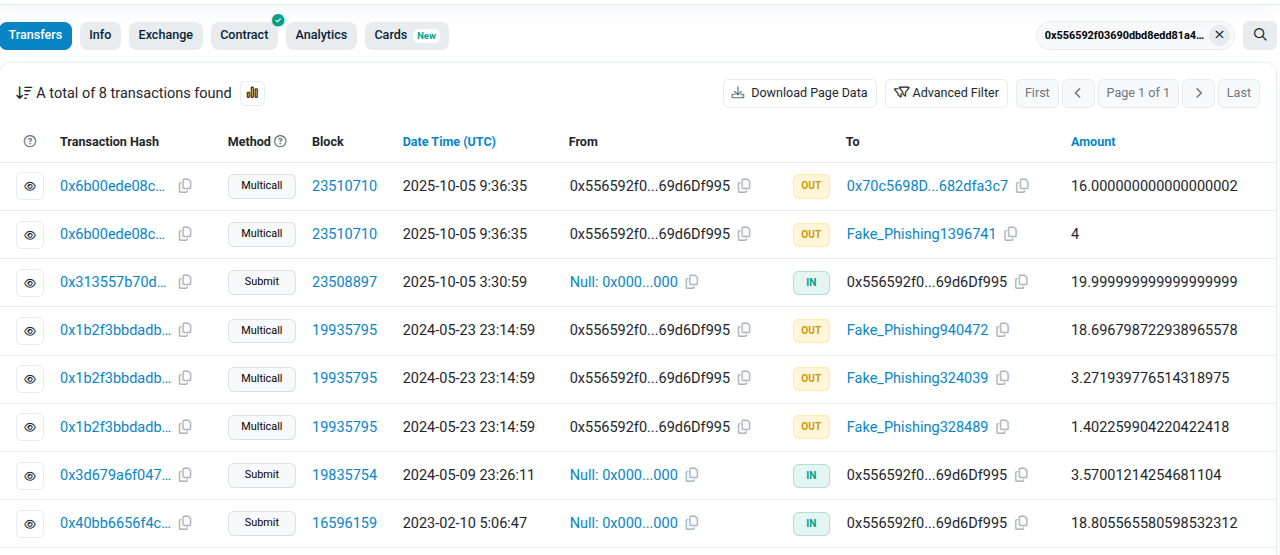Copy the Fake_Phishing324039 address

click(1002, 378)
